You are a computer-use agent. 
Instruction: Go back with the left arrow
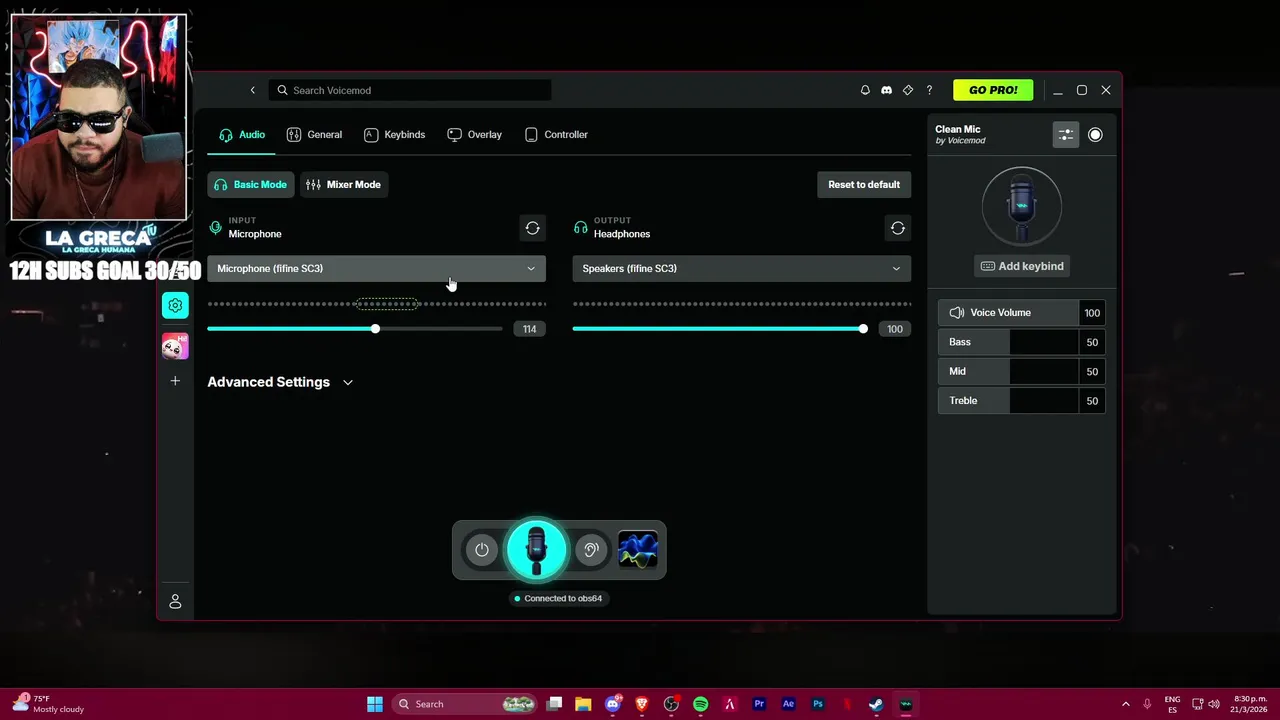click(252, 90)
